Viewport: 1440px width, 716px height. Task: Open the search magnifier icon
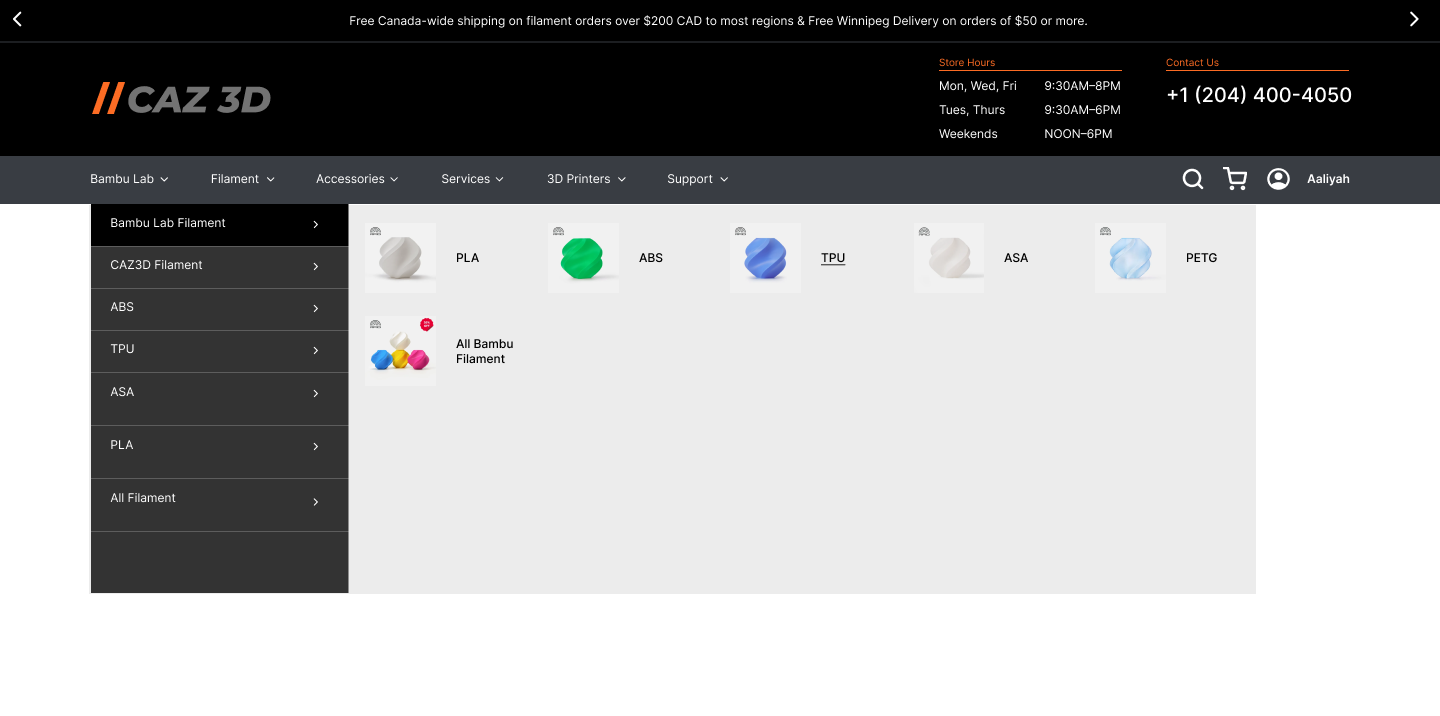point(1192,179)
